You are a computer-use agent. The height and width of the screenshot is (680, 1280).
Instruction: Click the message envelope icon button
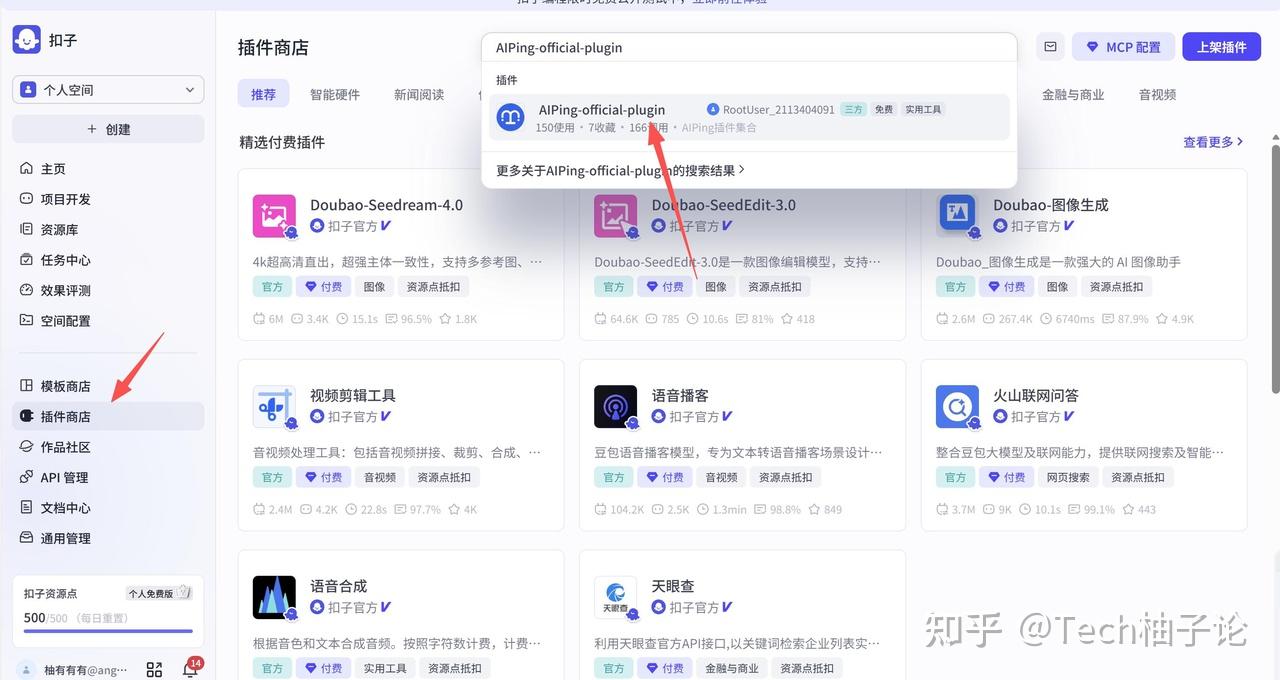(x=1050, y=47)
